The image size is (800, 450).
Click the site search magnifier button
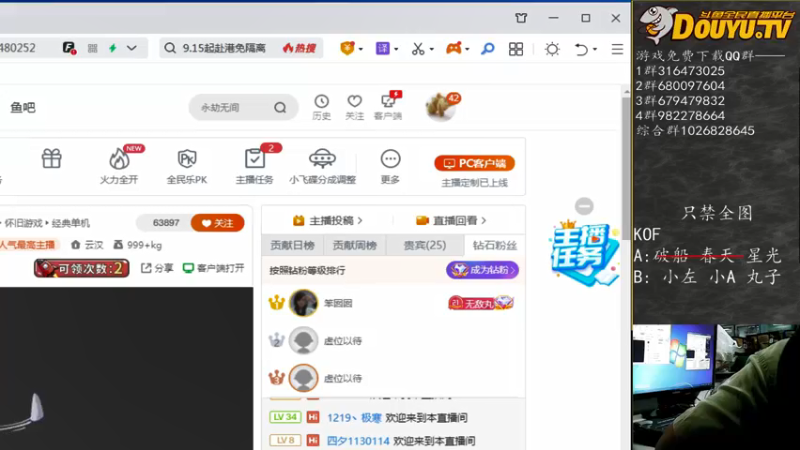[280, 108]
